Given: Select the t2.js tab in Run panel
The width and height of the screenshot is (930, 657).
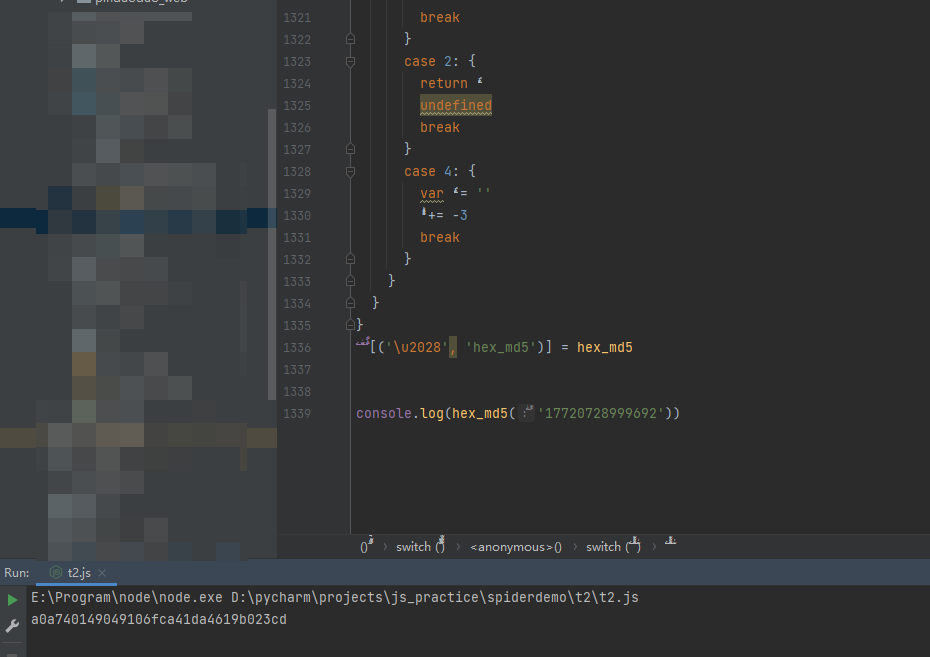Looking at the screenshot, I should tap(78, 573).
